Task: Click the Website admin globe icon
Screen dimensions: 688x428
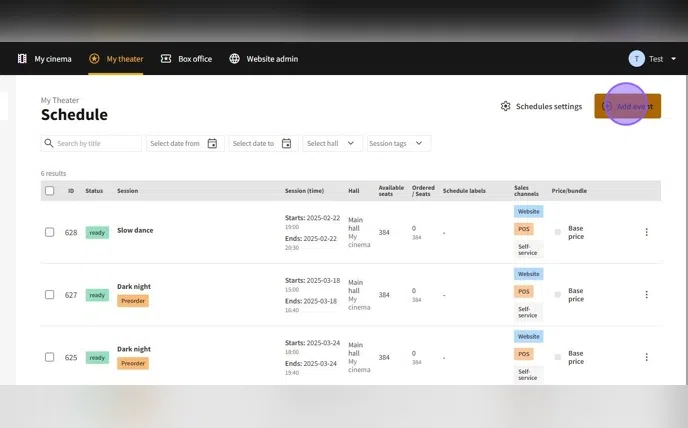Action: pyautogui.click(x=235, y=59)
